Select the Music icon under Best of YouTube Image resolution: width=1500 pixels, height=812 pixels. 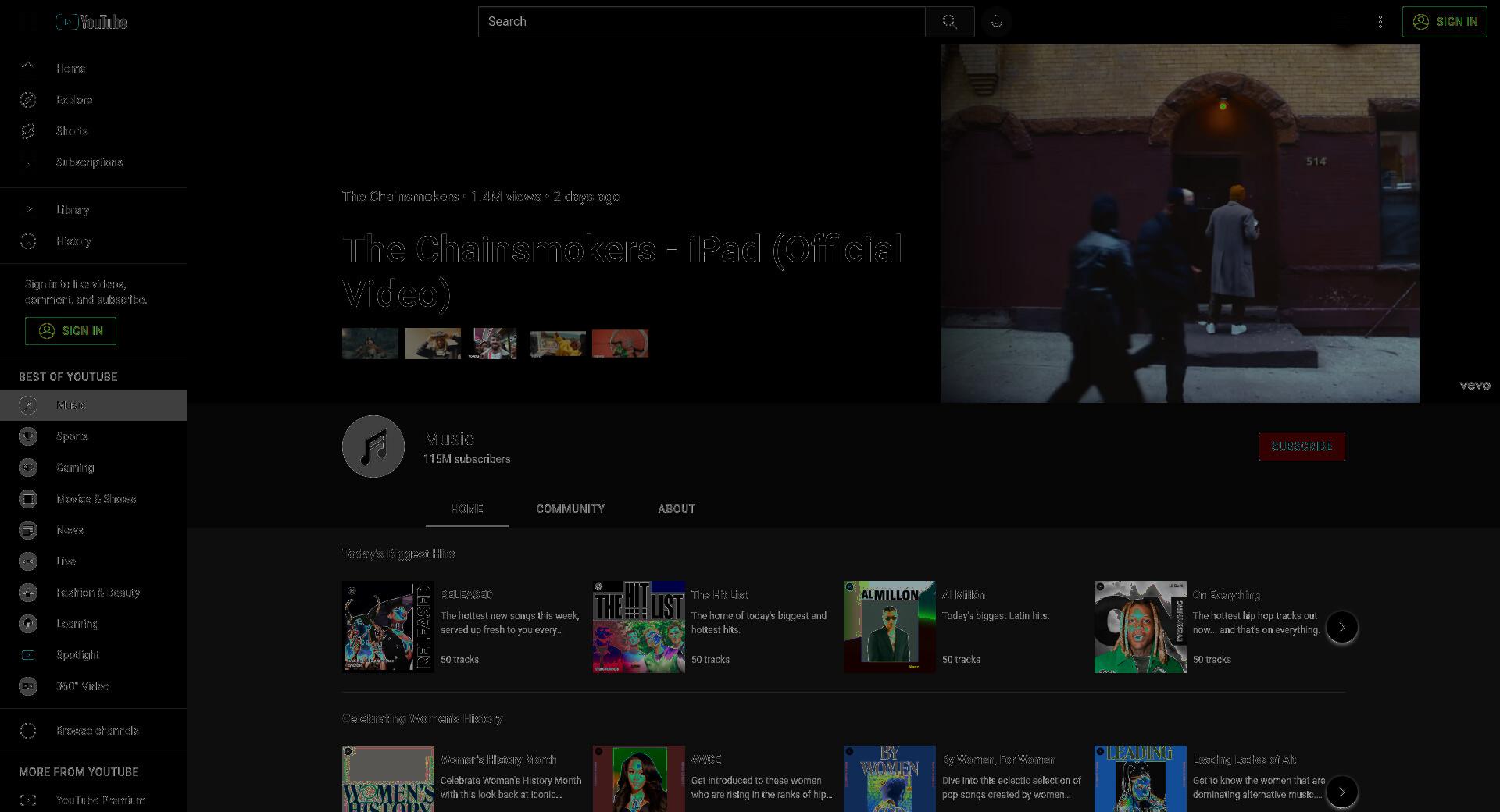(x=28, y=405)
